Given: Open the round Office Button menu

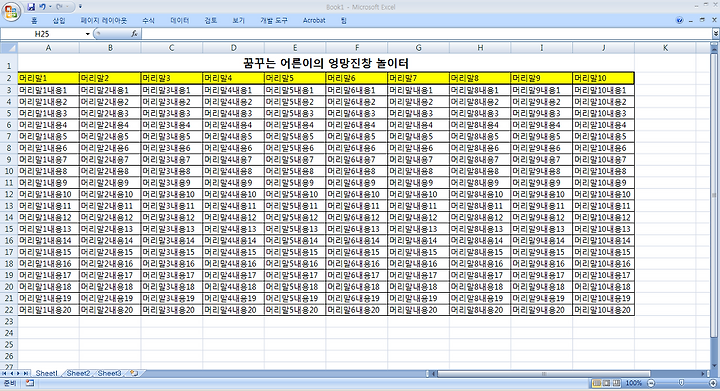Looking at the screenshot, I should tap(11, 11).
